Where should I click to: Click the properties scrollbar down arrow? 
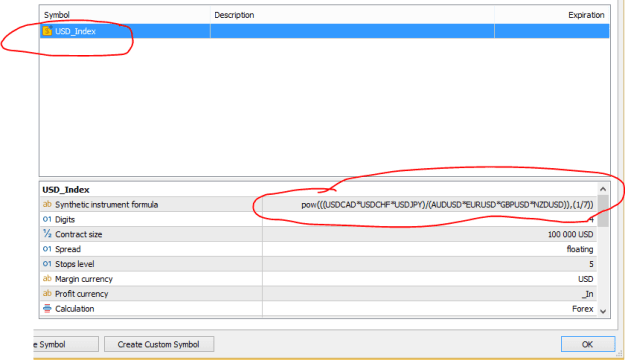coord(603,311)
